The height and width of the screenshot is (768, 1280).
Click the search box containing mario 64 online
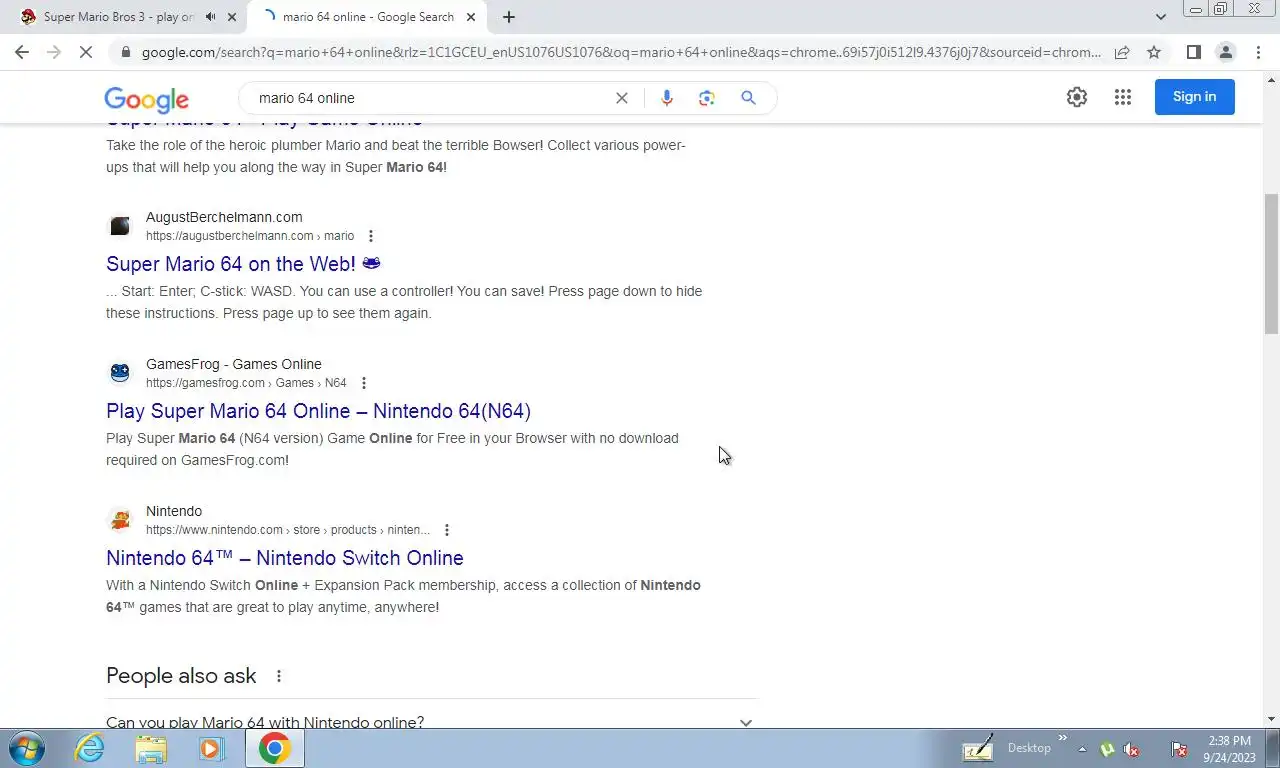click(430, 98)
